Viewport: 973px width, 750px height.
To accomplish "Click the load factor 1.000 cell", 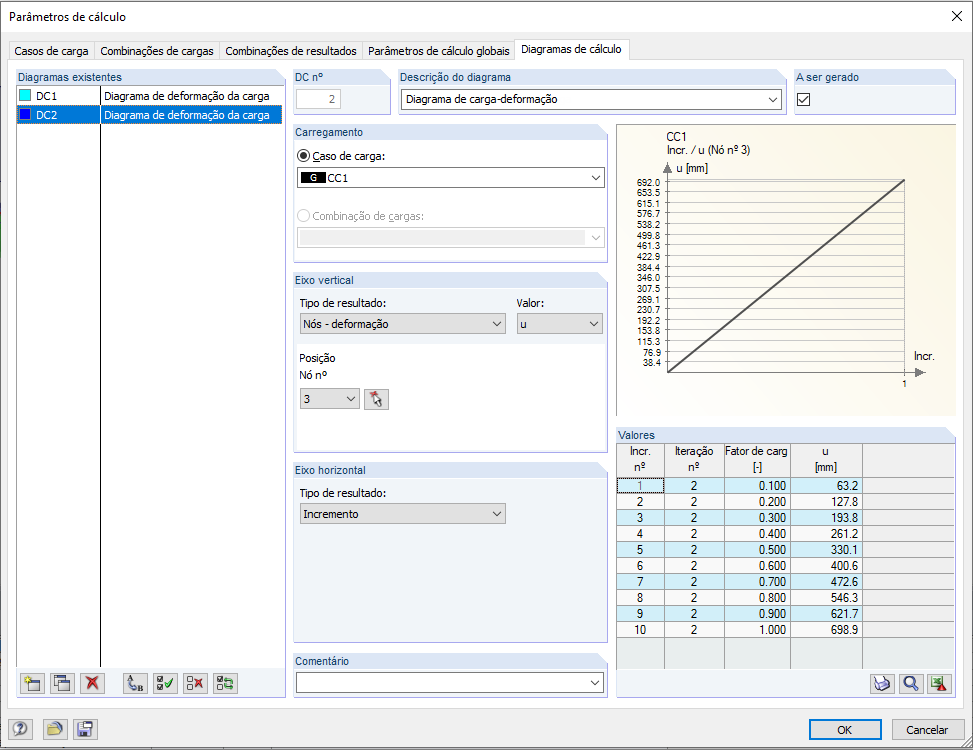I will point(757,630).
